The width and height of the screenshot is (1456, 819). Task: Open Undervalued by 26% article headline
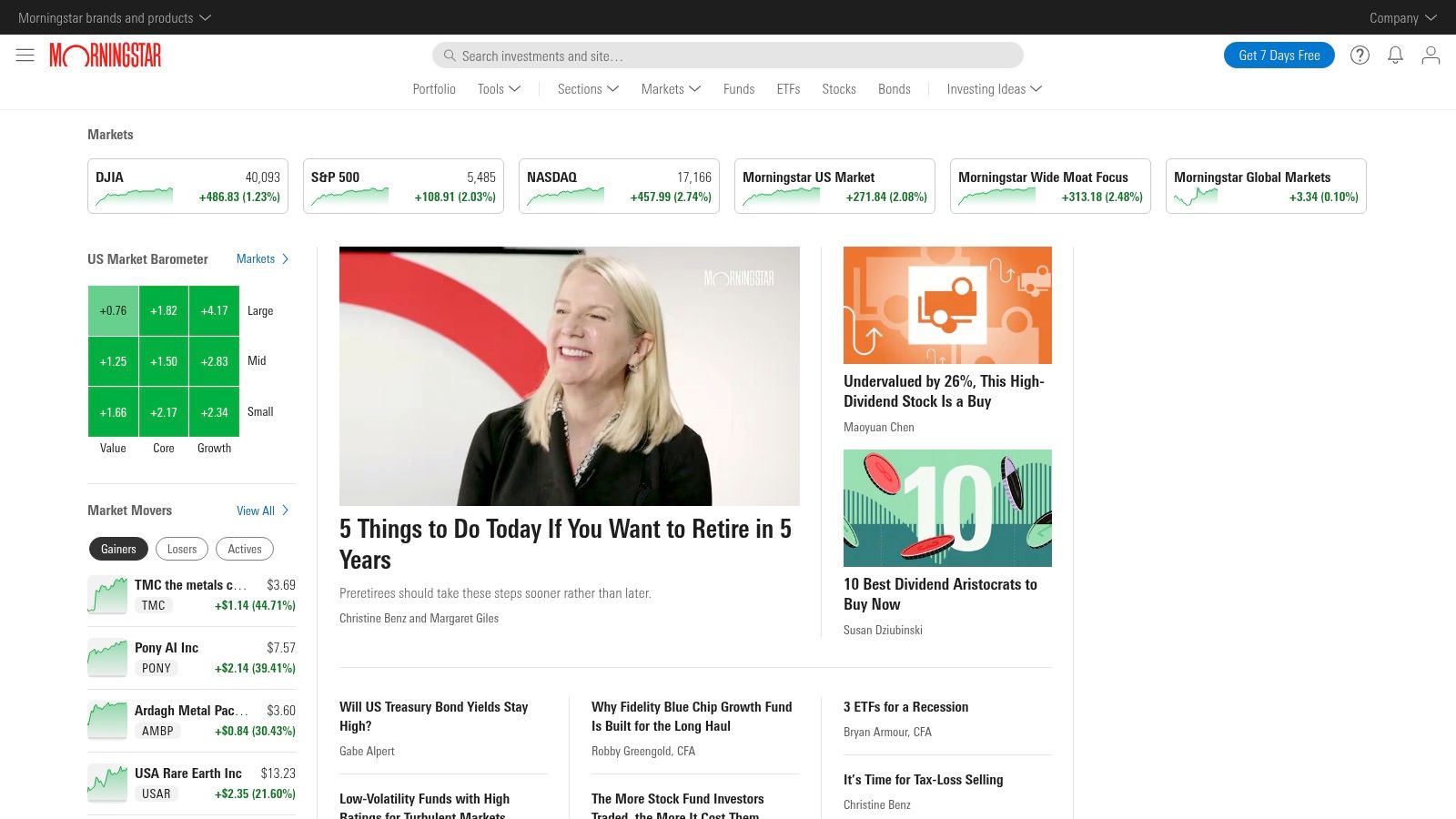[944, 391]
